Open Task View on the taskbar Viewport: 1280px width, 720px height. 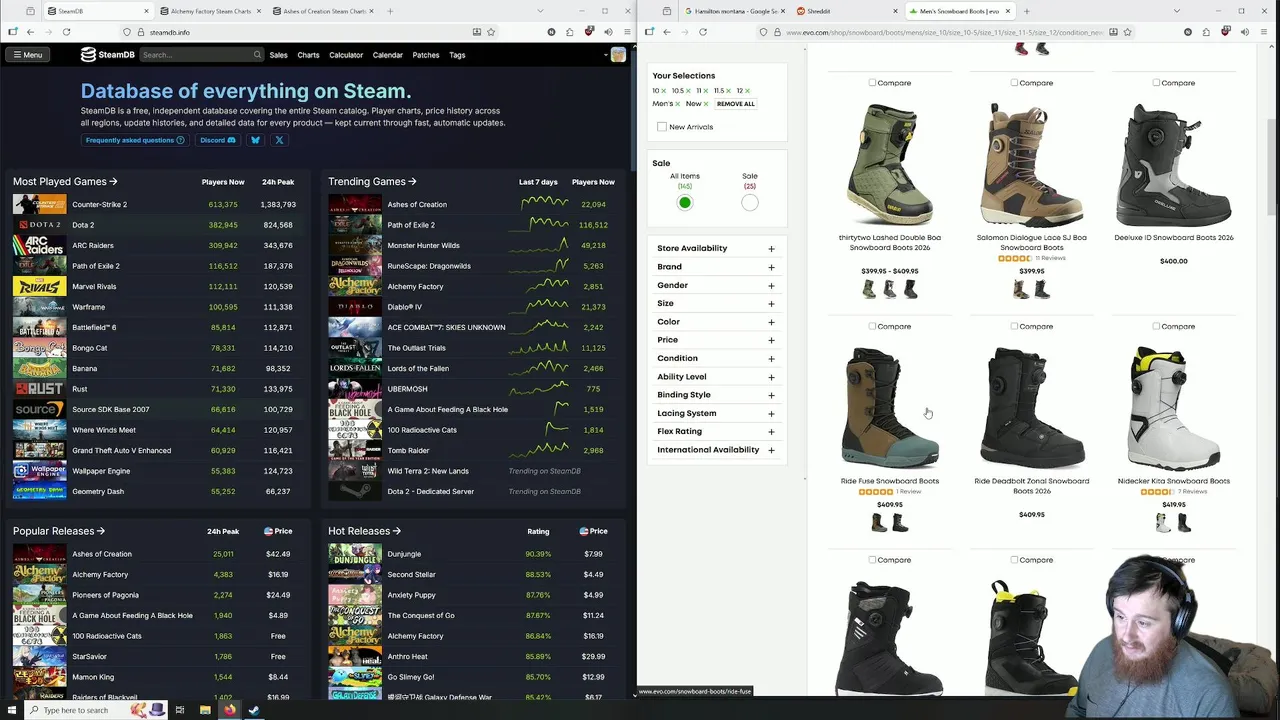click(x=180, y=710)
